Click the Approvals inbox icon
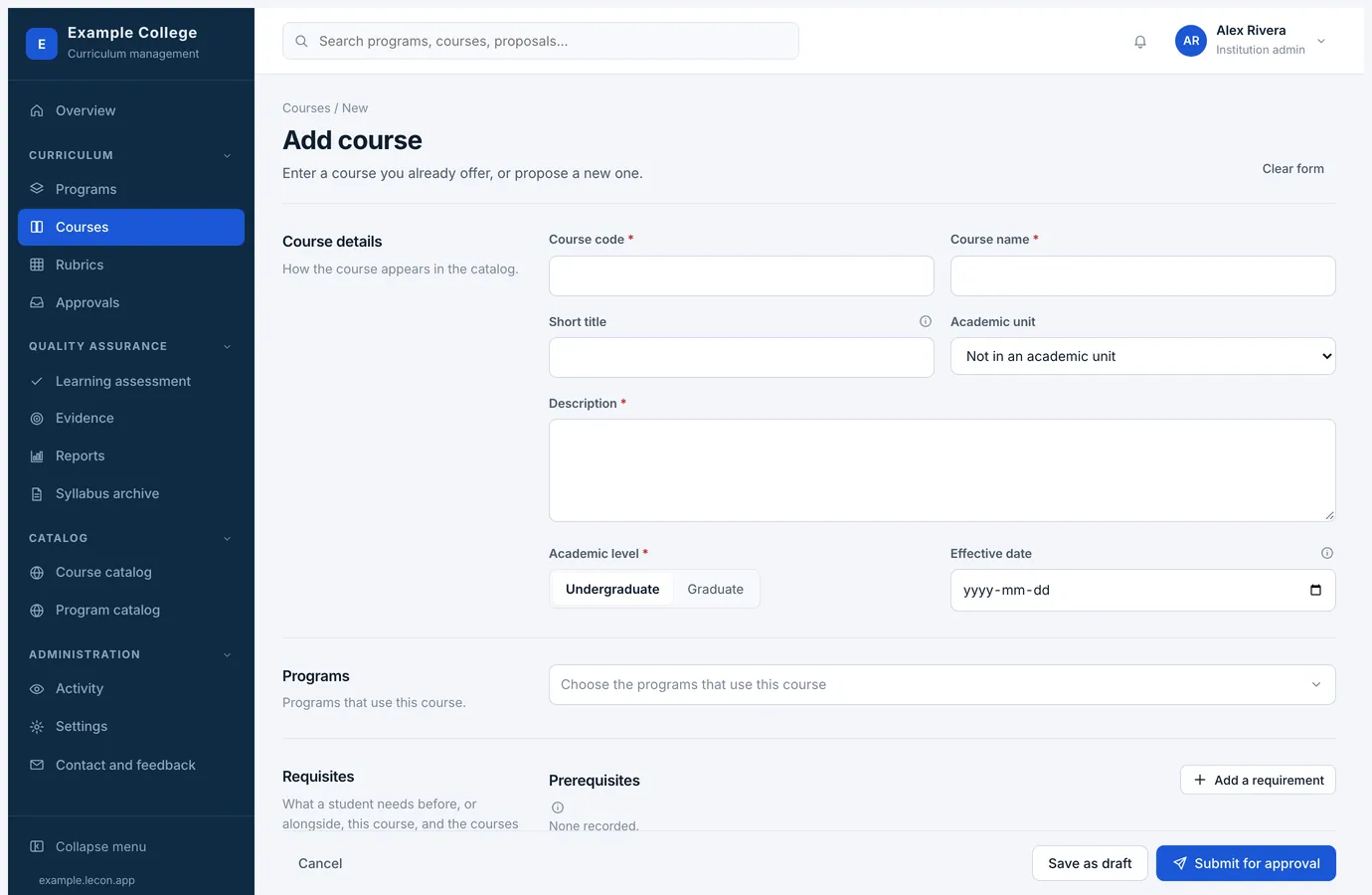1372x895 pixels. click(37, 302)
